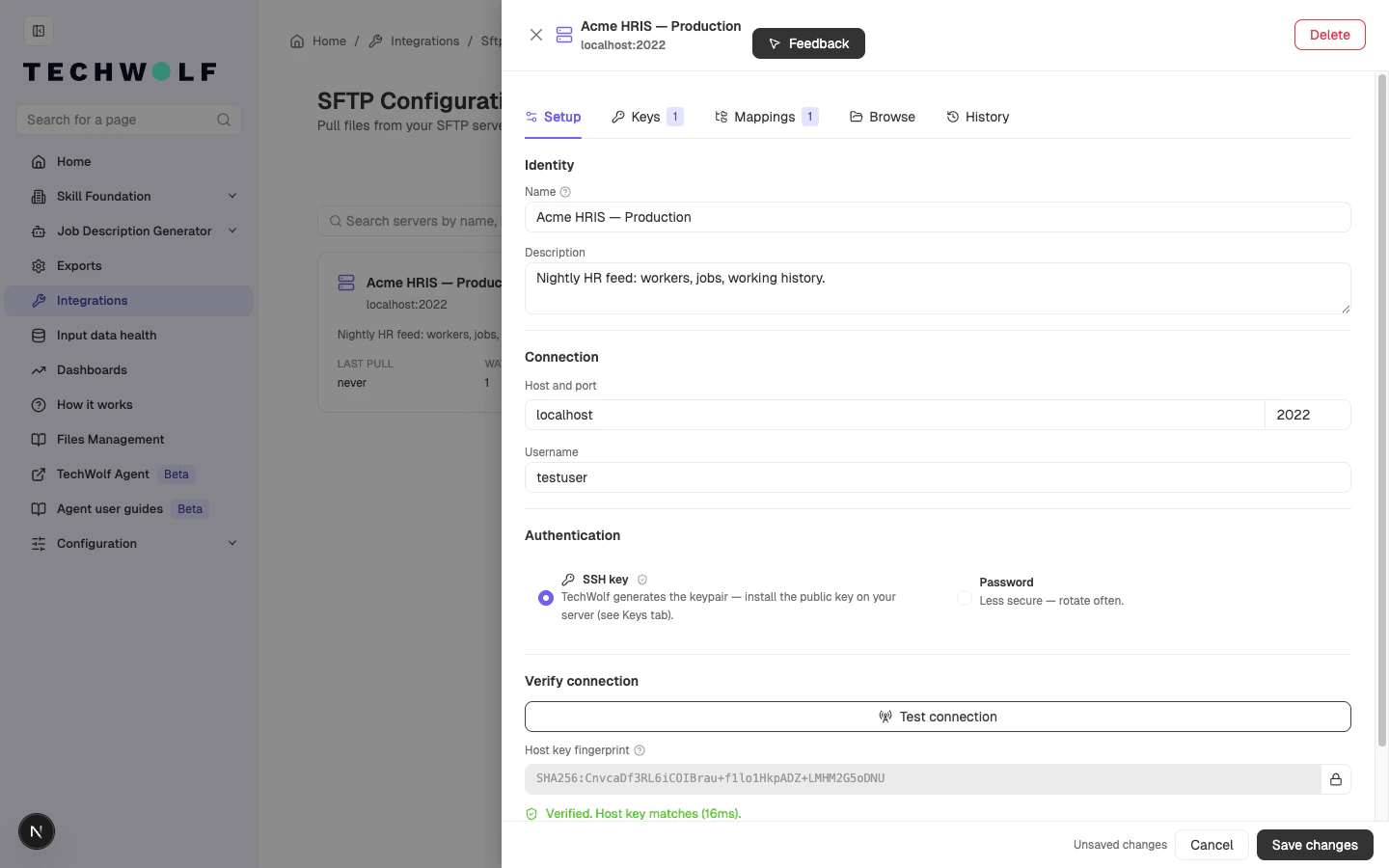Screen dimensions: 1389x868
Task: Click the lock icon on fingerprint field
Action: pos(1336,779)
